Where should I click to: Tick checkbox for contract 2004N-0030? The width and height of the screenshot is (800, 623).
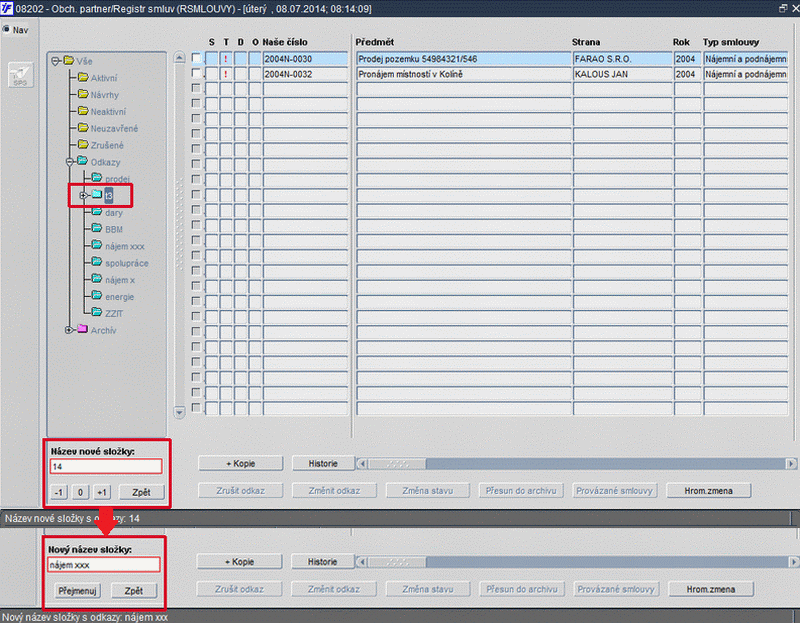pyautogui.click(x=196, y=58)
